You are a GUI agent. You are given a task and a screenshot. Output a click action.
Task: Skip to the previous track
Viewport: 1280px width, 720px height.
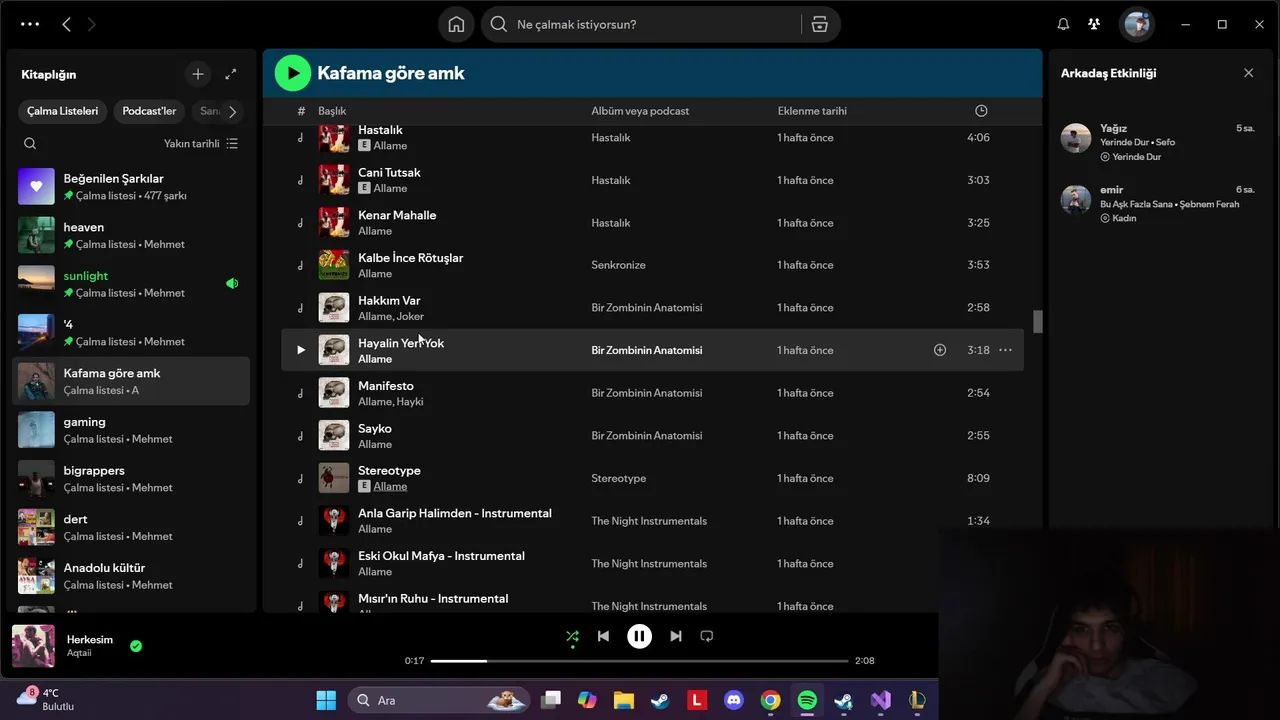tap(603, 636)
